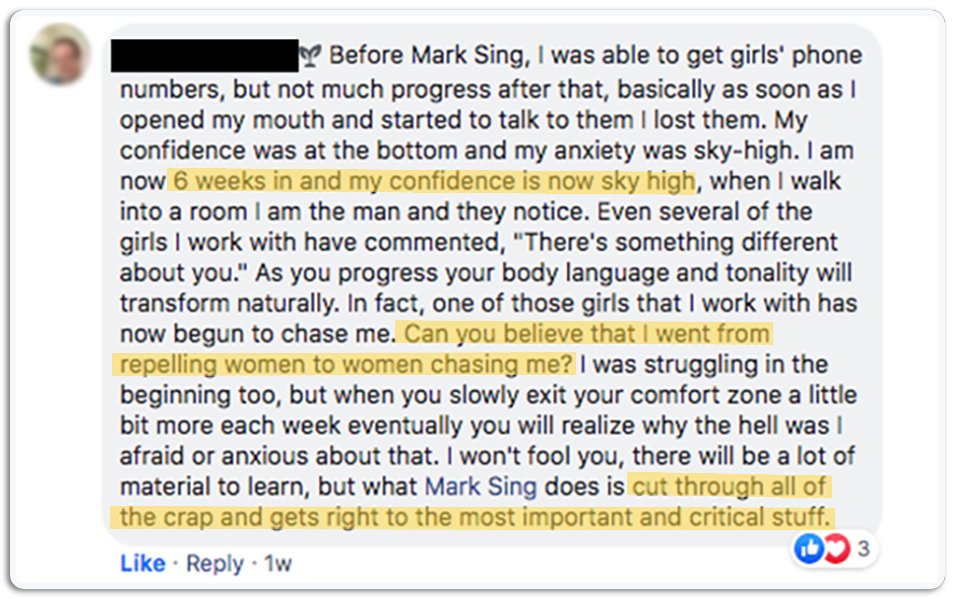This screenshot has height=599, width=955.
Task: Click the 1w comment timestamp
Action: pos(278,564)
